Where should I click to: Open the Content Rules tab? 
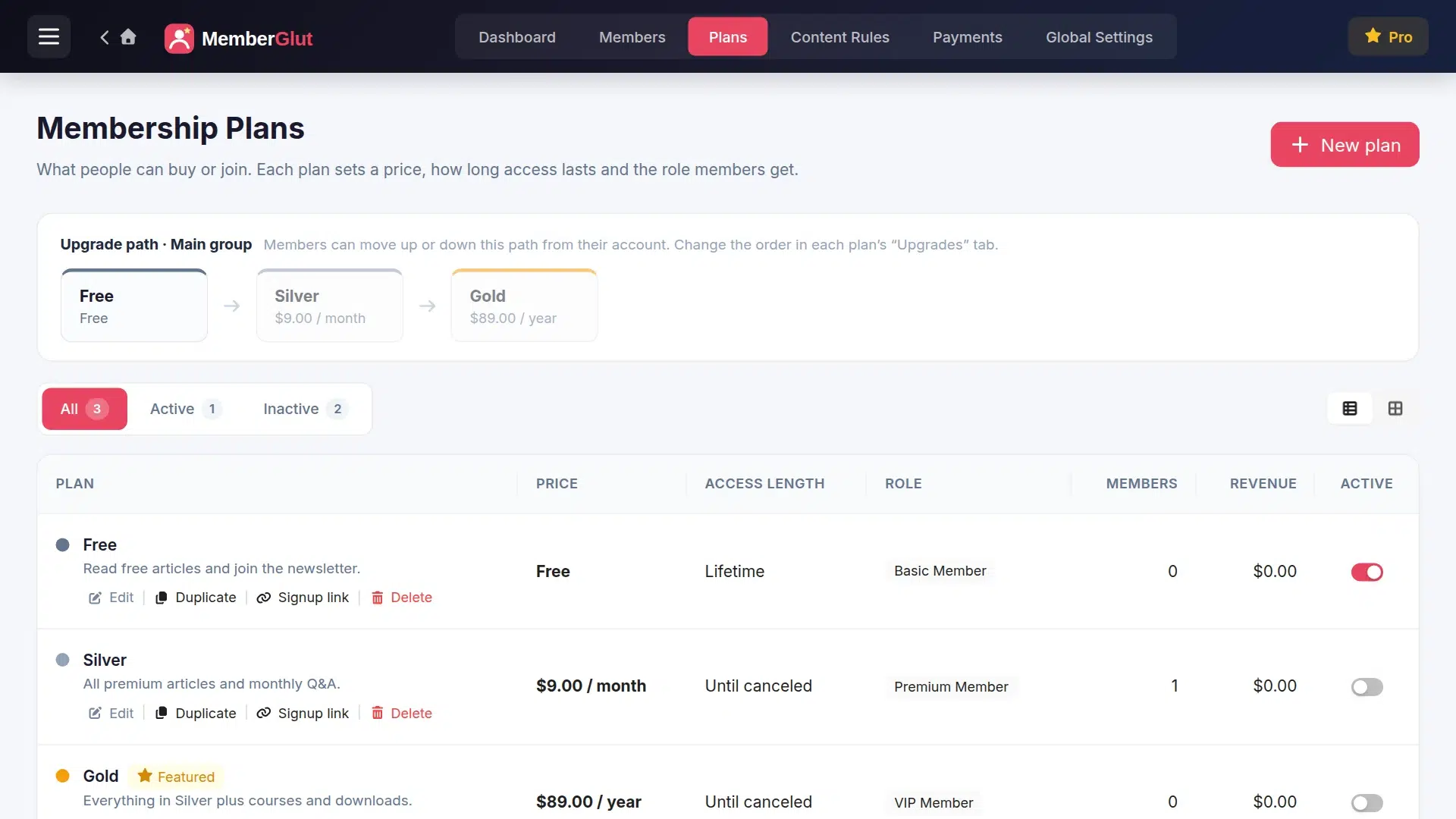coord(840,37)
